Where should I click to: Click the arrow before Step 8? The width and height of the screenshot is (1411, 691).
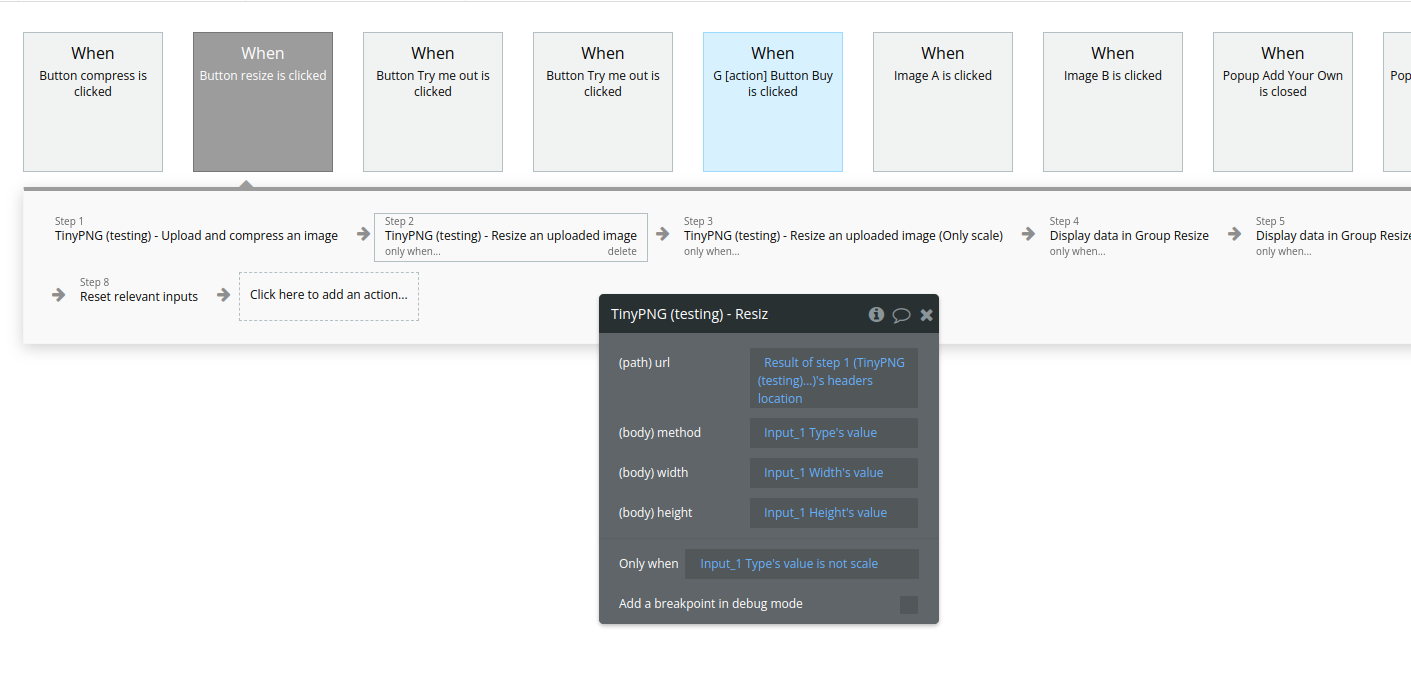tap(58, 295)
